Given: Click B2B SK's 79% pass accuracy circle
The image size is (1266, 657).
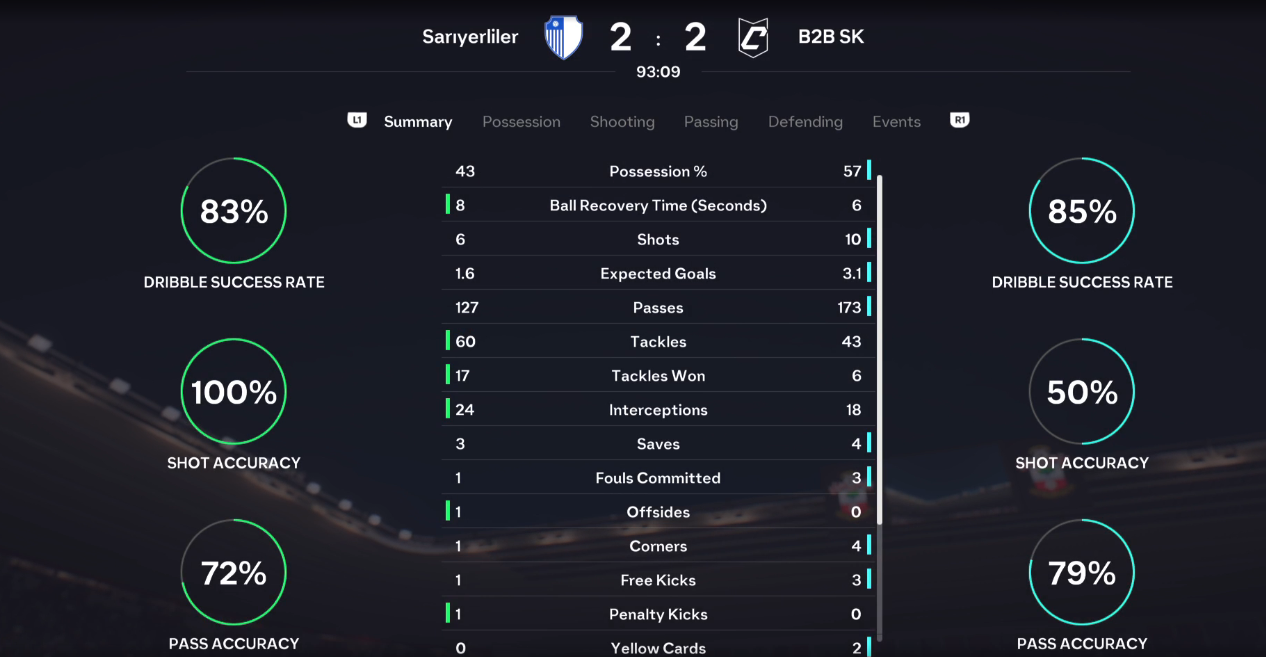Looking at the screenshot, I should (x=1082, y=573).
